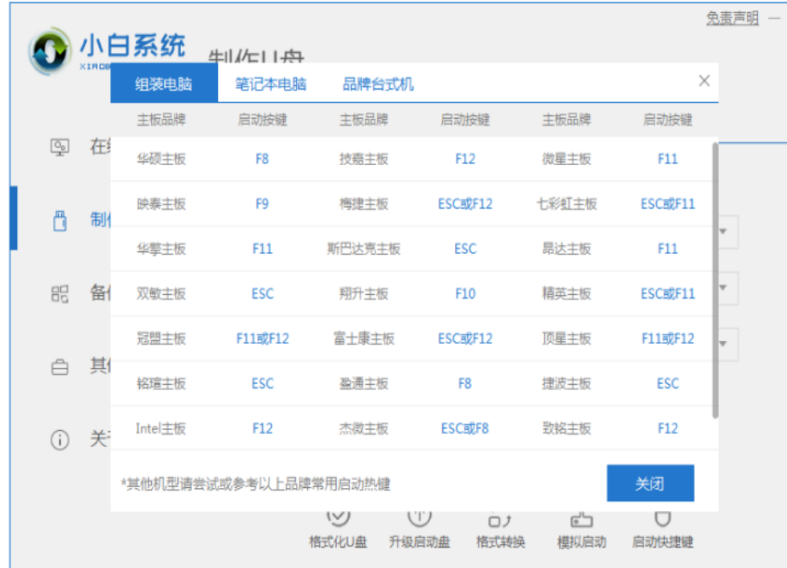
Task: Click the blue 关闭 button
Action: (x=649, y=484)
